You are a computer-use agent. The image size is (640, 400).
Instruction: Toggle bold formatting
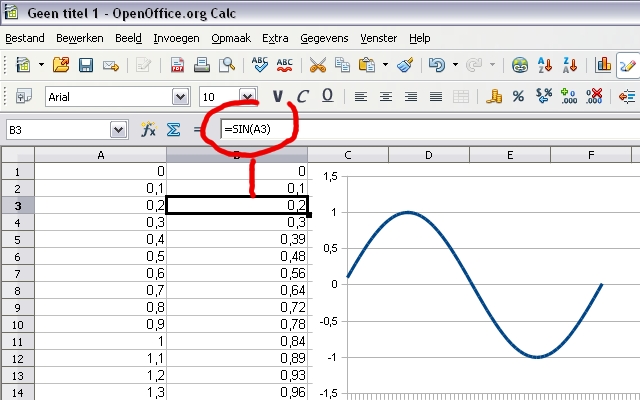click(278, 97)
